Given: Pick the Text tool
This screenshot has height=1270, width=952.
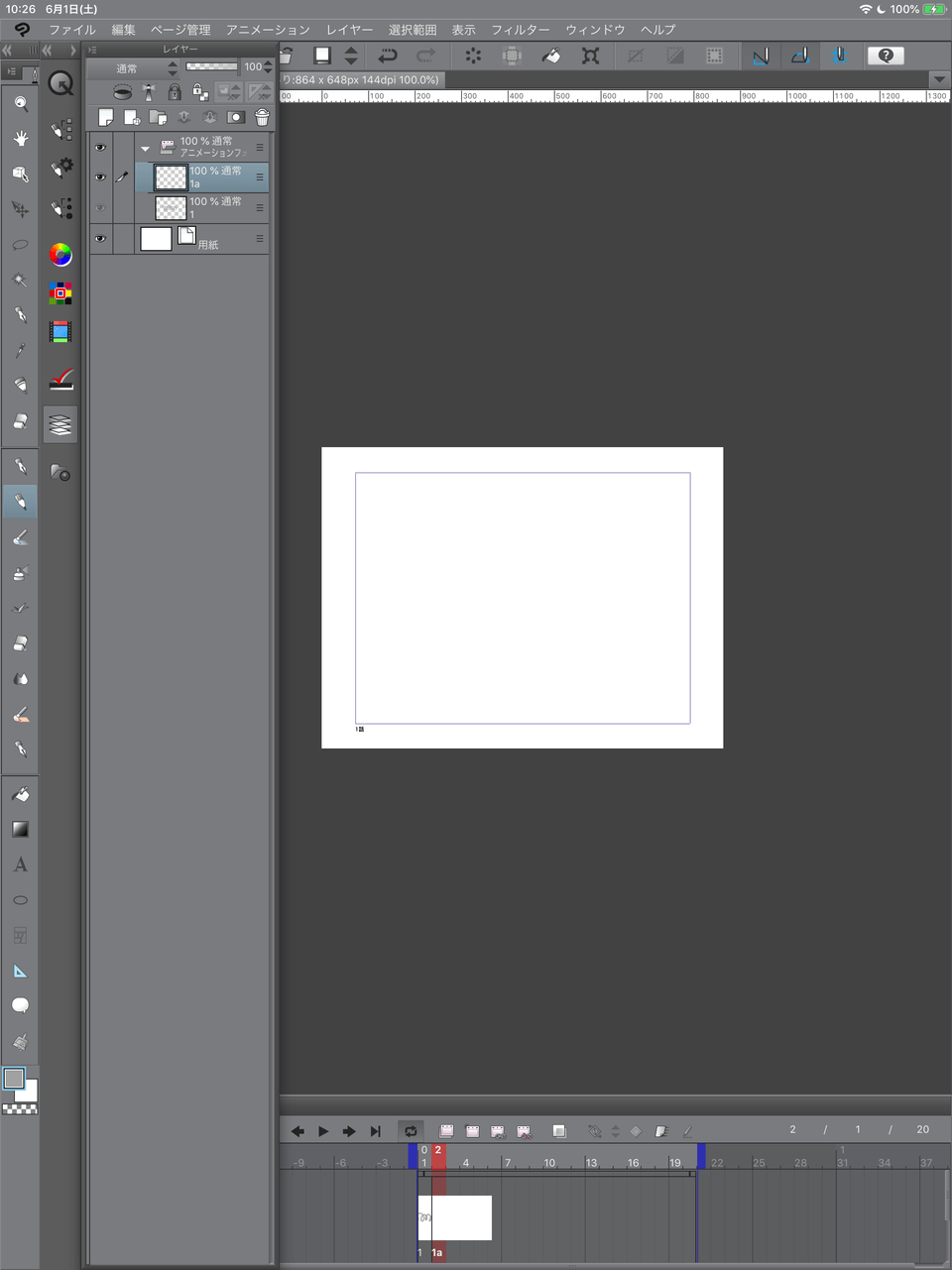Looking at the screenshot, I should coord(20,865).
